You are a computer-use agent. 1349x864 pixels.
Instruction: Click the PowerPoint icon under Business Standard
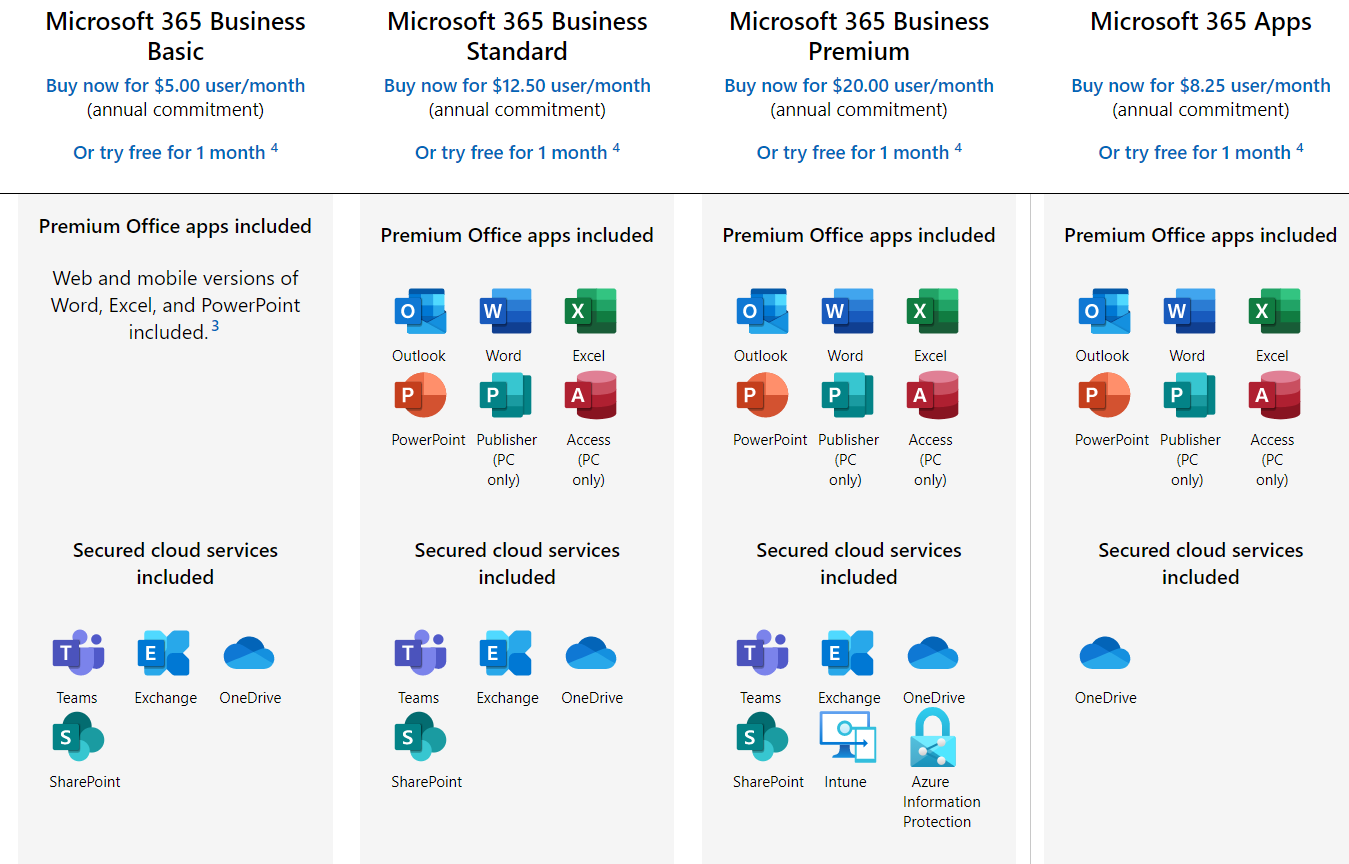(420, 396)
